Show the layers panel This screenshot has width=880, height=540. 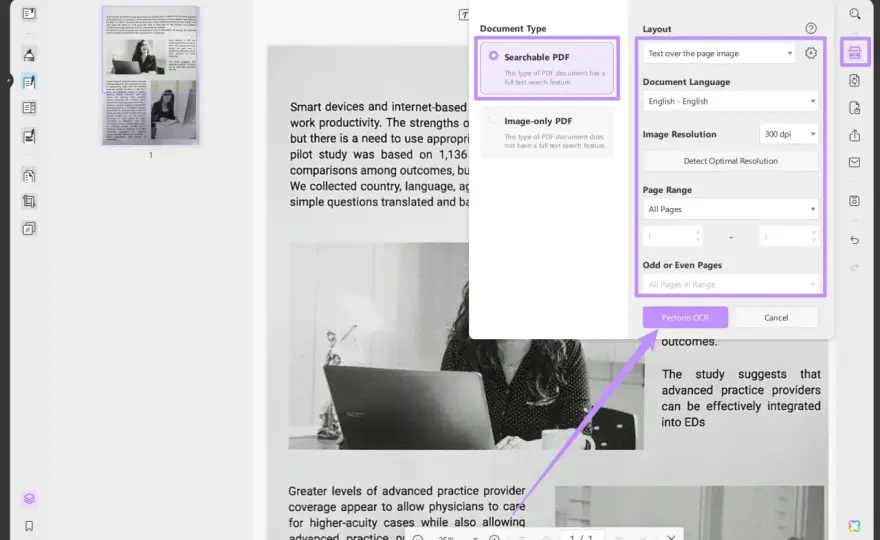click(x=29, y=498)
